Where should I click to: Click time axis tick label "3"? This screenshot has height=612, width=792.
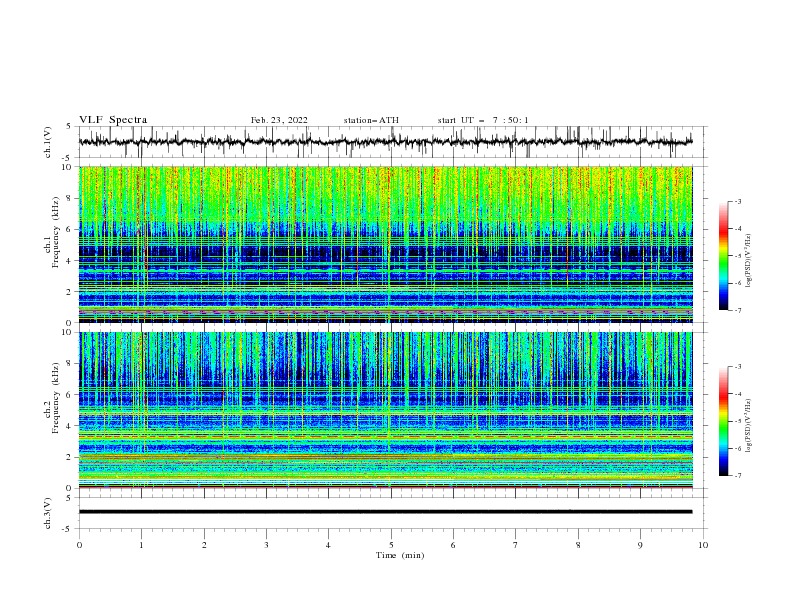266,545
